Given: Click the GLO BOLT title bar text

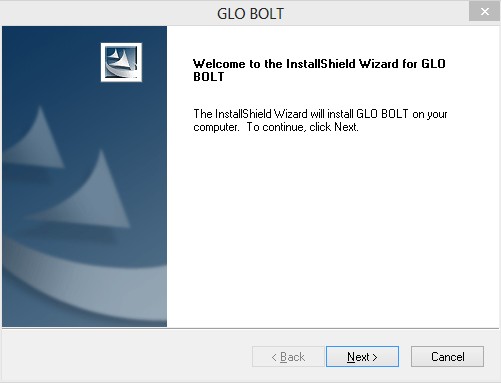Looking at the screenshot, I should point(250,14).
